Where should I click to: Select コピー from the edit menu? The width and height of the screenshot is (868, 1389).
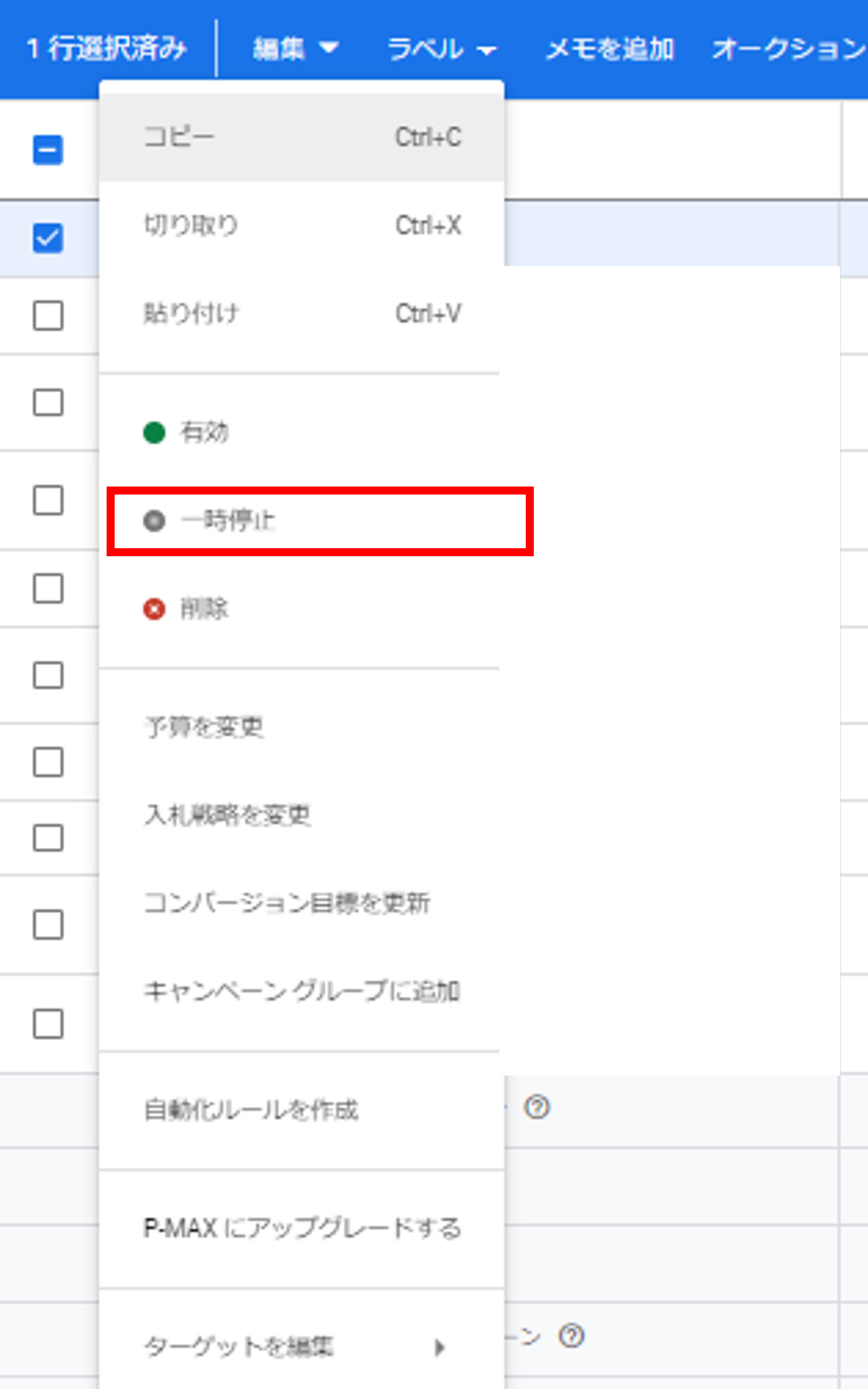pos(301,137)
